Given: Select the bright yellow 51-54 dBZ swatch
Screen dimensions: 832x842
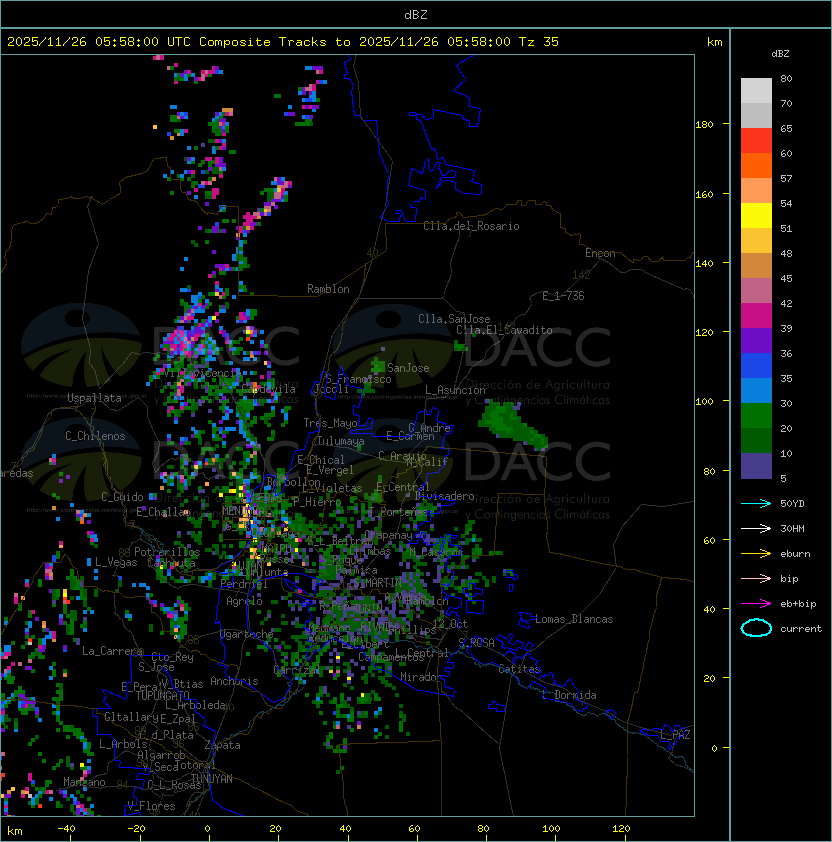Looking at the screenshot, I should (x=756, y=216).
